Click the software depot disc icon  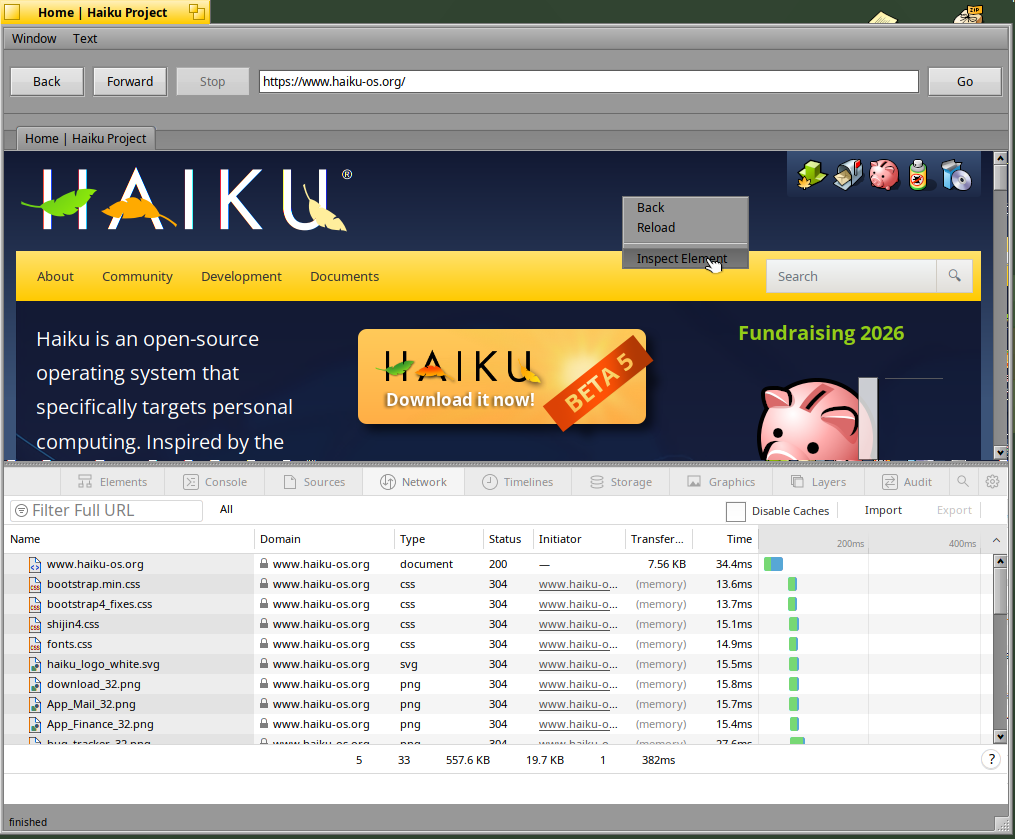(x=956, y=175)
